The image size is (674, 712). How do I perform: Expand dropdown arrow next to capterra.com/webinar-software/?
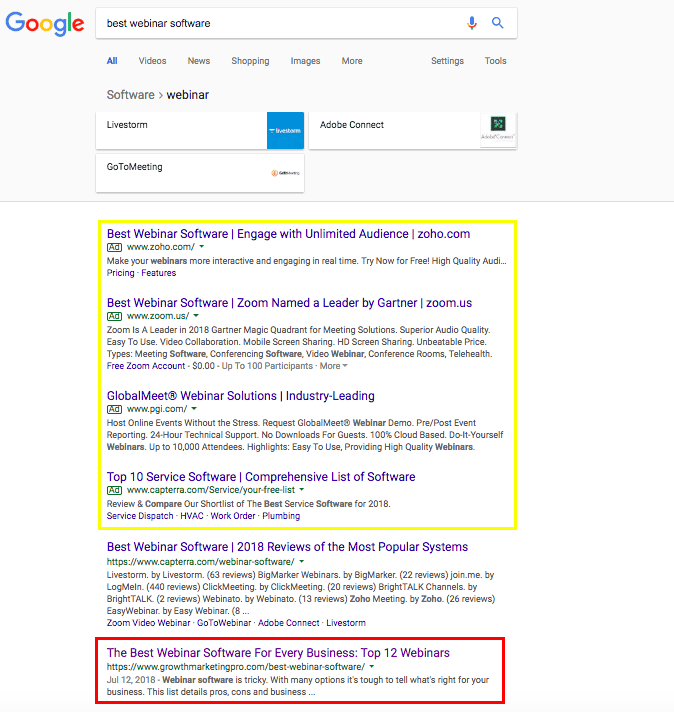[301, 561]
